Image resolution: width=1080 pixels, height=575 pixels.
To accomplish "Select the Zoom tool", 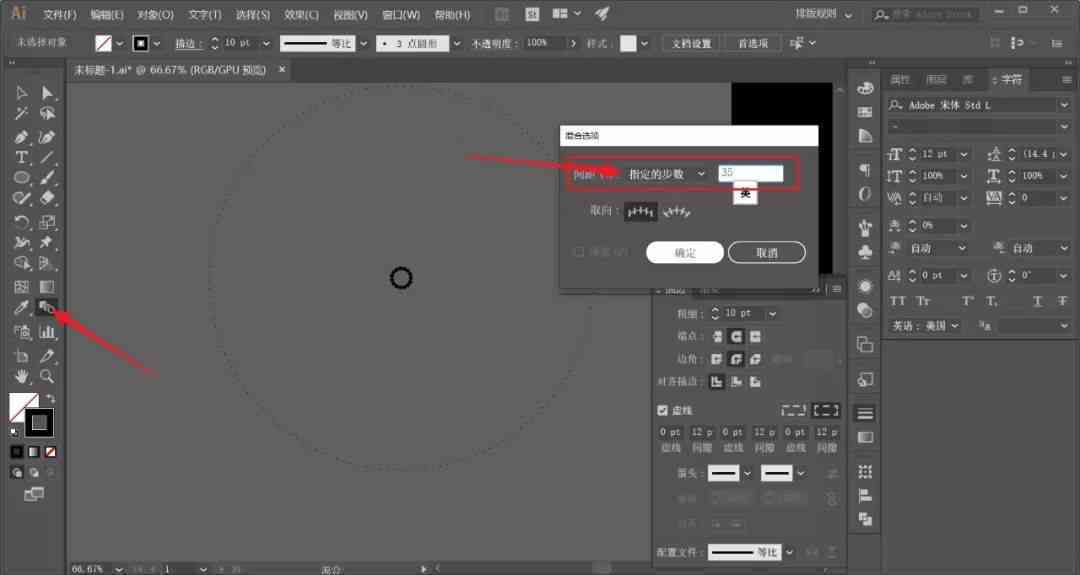I will click(47, 376).
